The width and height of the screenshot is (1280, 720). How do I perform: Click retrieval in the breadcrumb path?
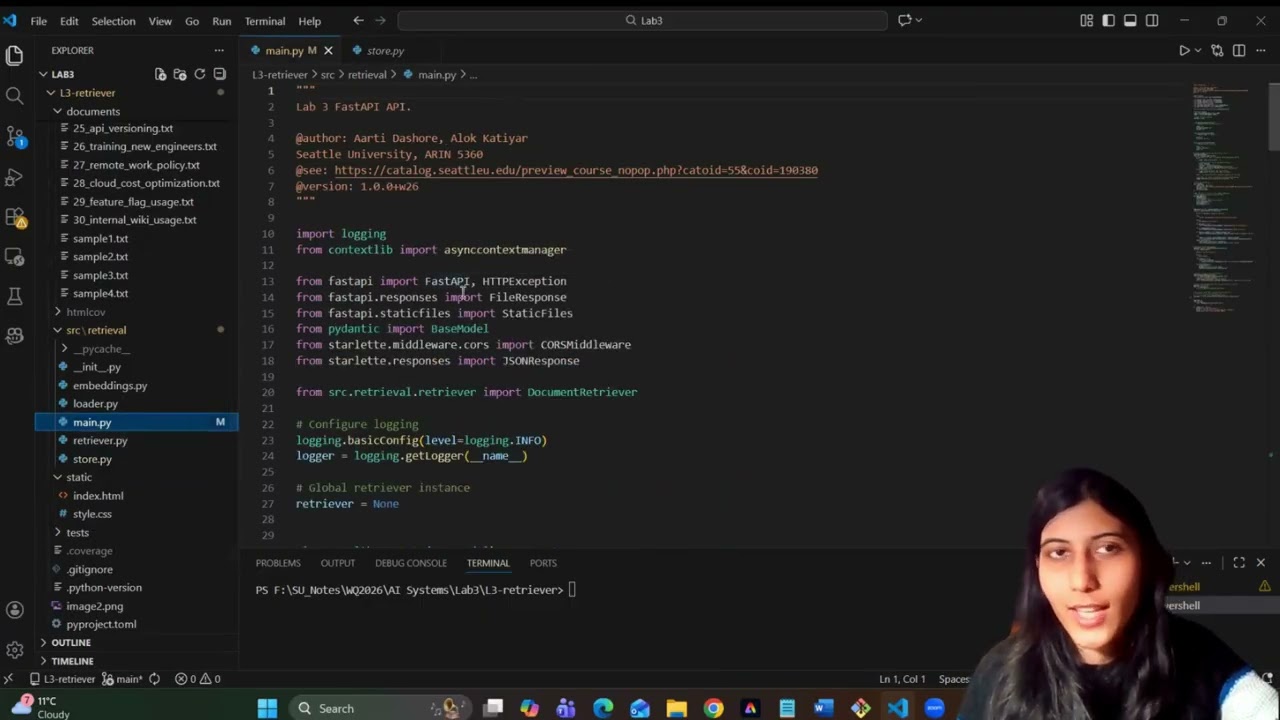click(x=367, y=75)
